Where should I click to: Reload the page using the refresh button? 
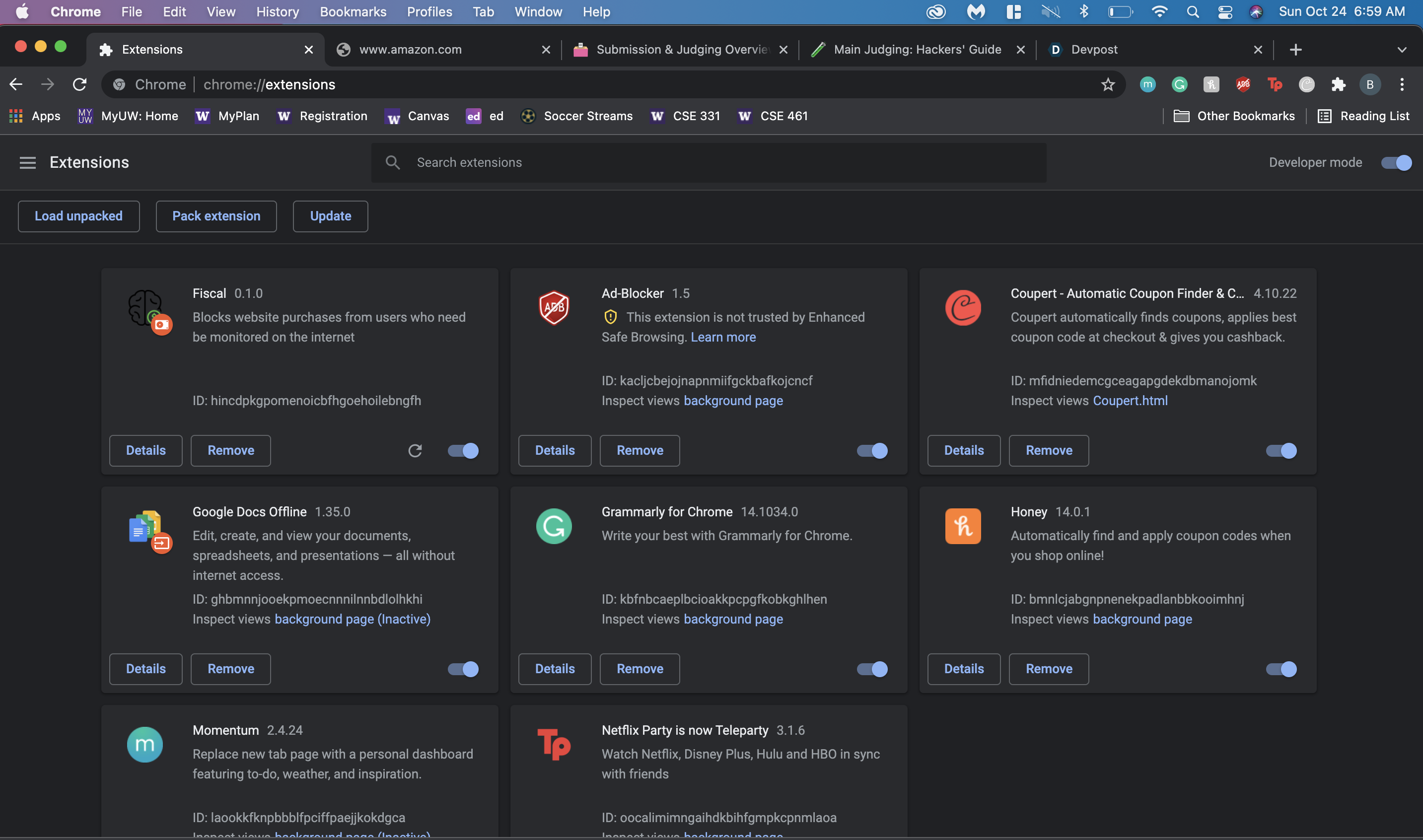(80, 85)
